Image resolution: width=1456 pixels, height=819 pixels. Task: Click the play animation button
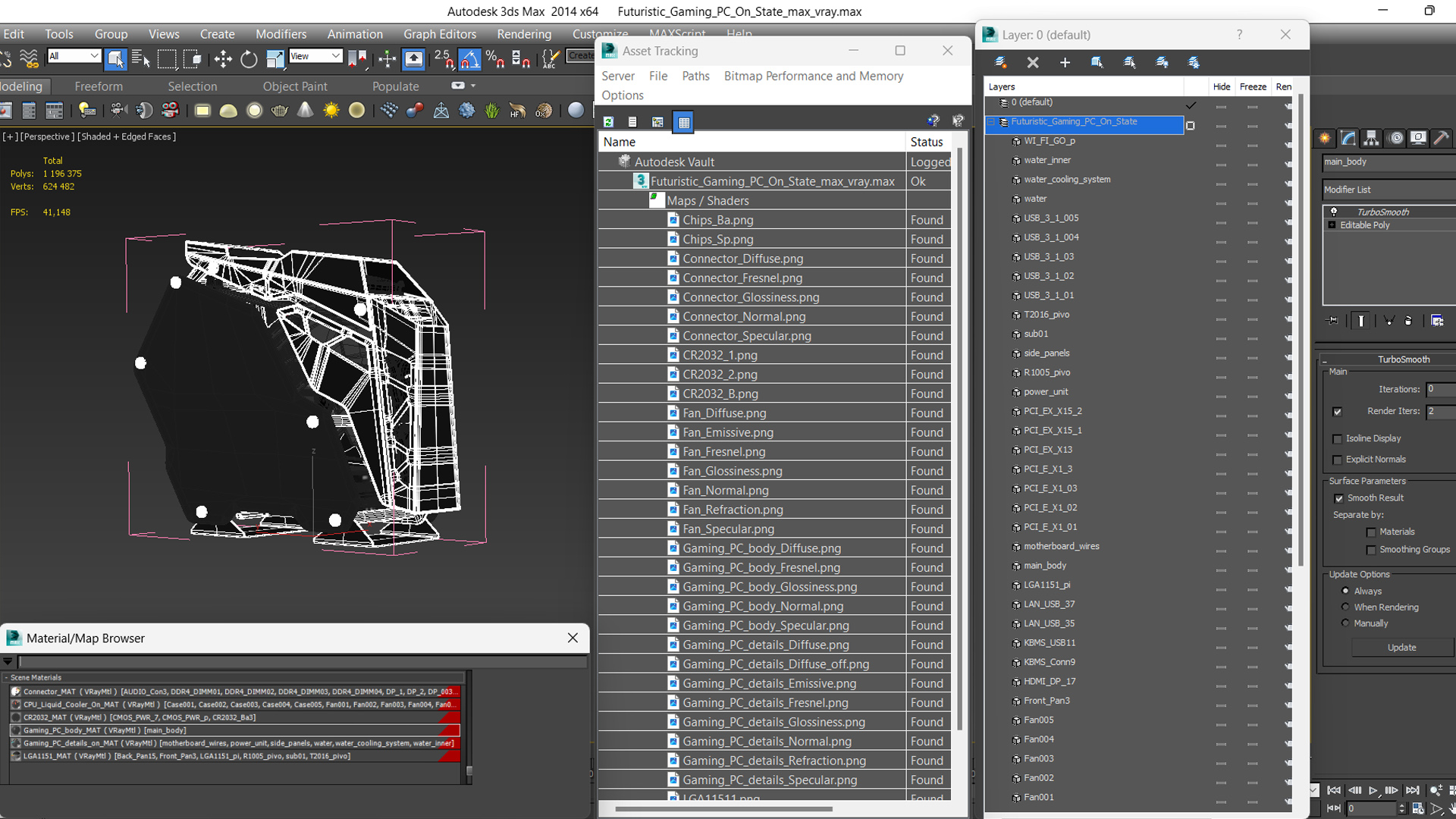[x=1373, y=790]
